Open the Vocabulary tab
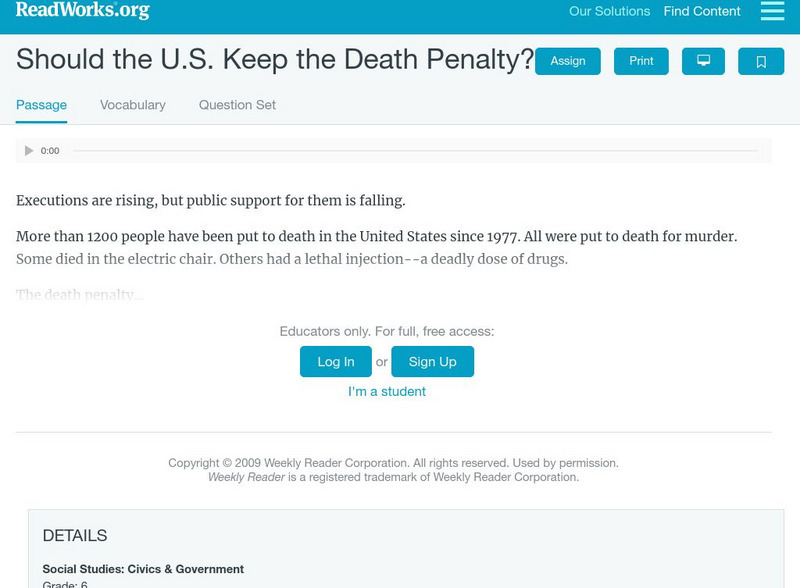The image size is (800, 588). click(x=133, y=105)
